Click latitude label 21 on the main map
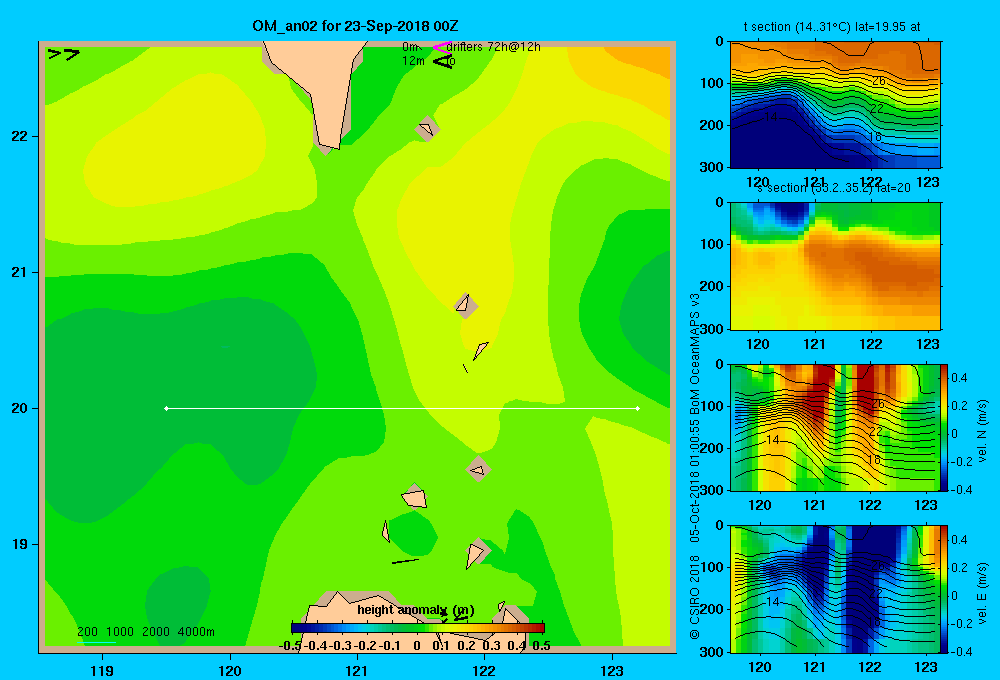1000x680 pixels. point(20,272)
